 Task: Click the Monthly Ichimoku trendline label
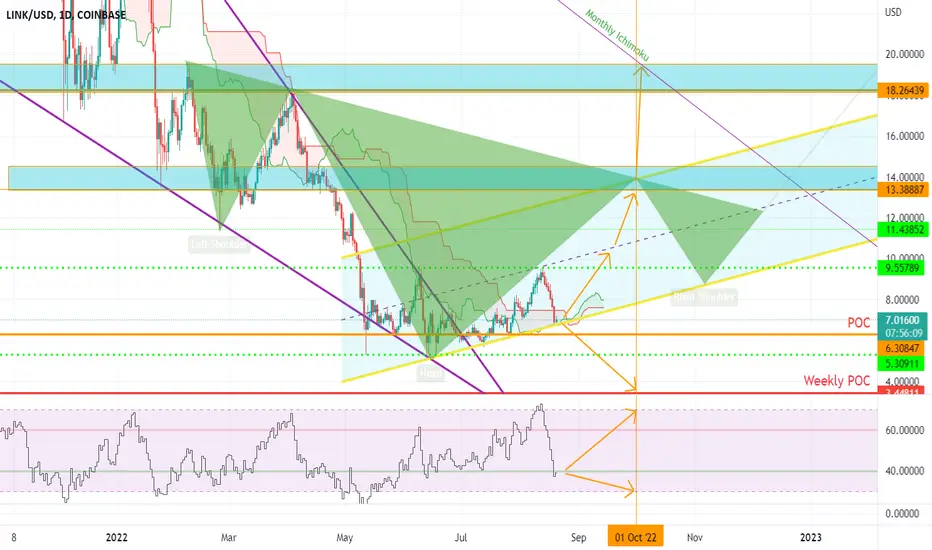[x=616, y=35]
